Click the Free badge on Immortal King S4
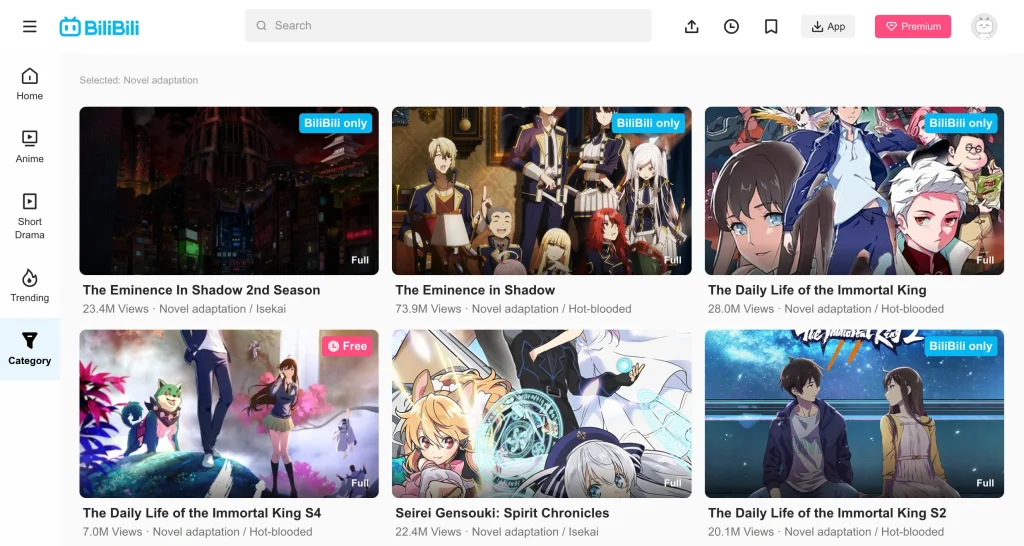 pos(347,346)
